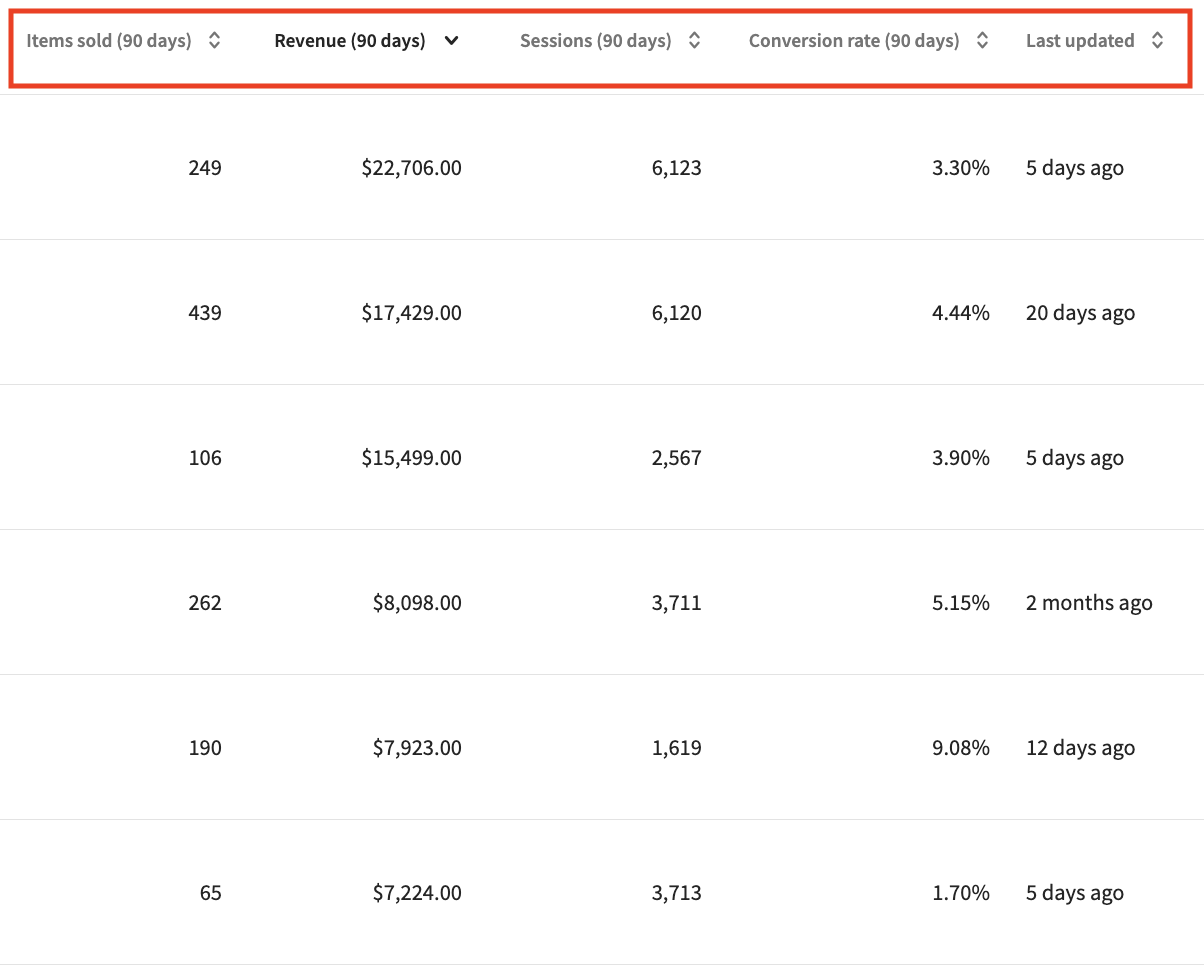The height and width of the screenshot is (968, 1204).
Task: Click the Sessions column sort arrows
Action: coord(694,41)
